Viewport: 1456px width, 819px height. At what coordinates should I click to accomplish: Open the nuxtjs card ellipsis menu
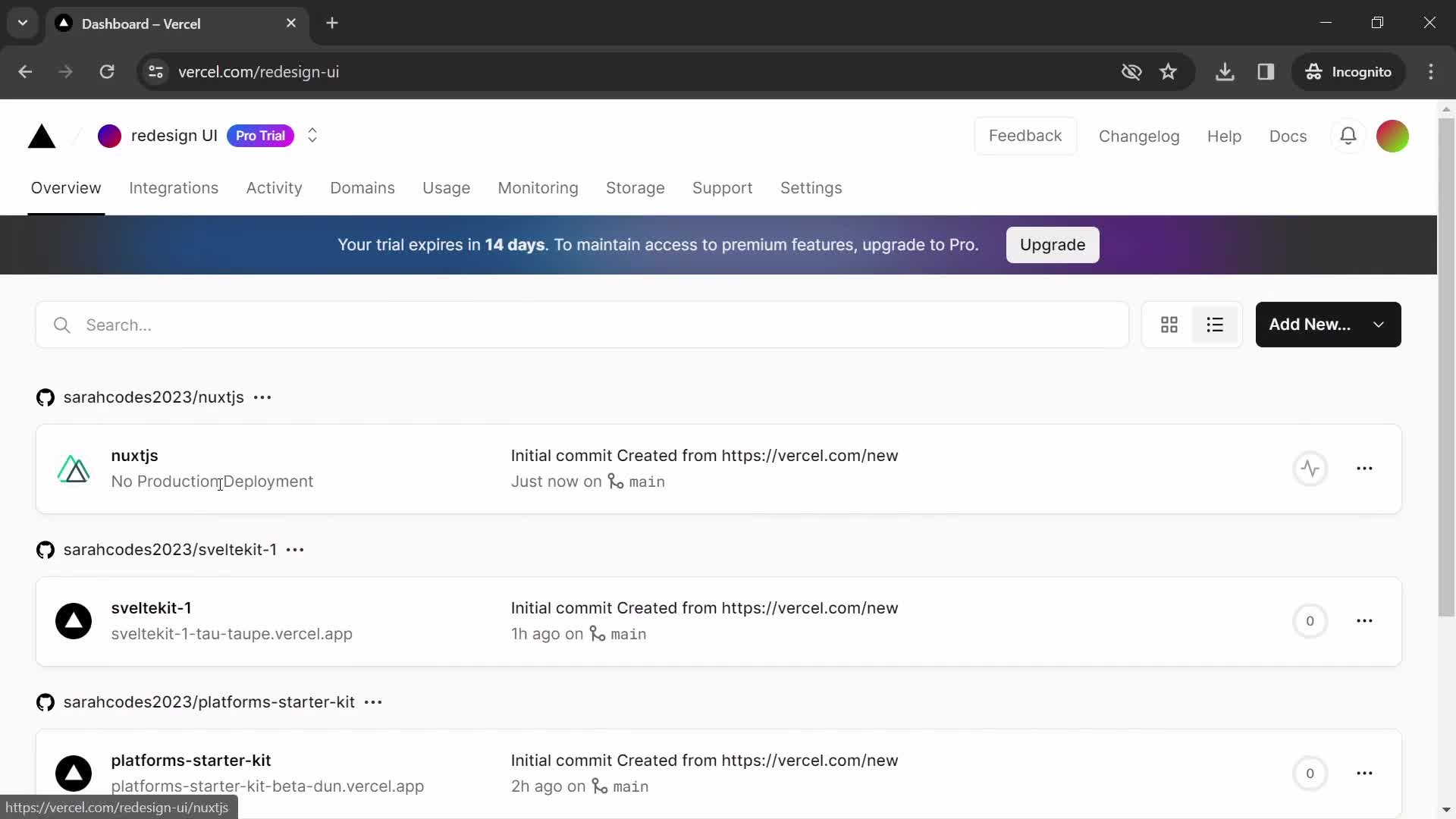(x=1364, y=469)
